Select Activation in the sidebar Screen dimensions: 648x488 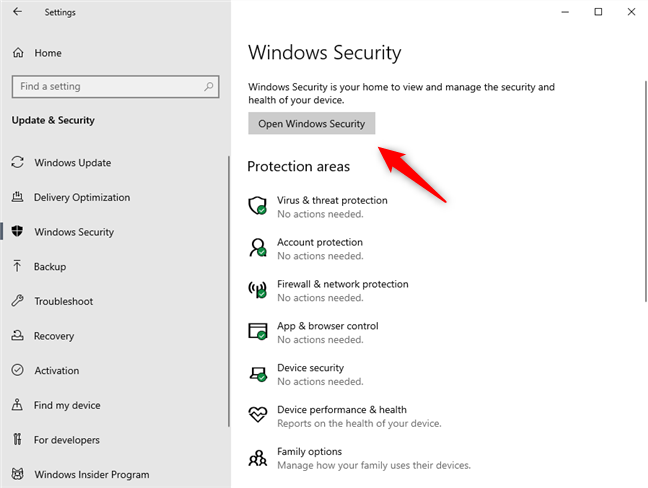[56, 371]
